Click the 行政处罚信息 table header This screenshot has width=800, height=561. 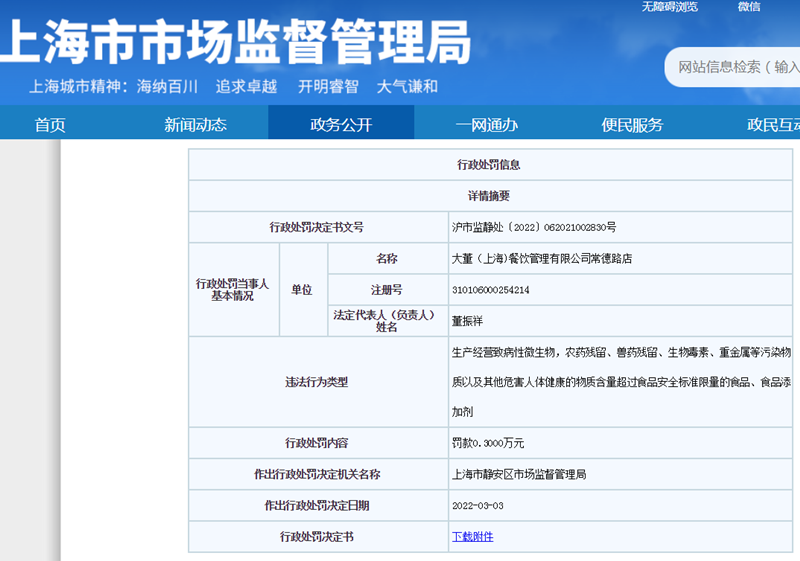tap(489, 165)
